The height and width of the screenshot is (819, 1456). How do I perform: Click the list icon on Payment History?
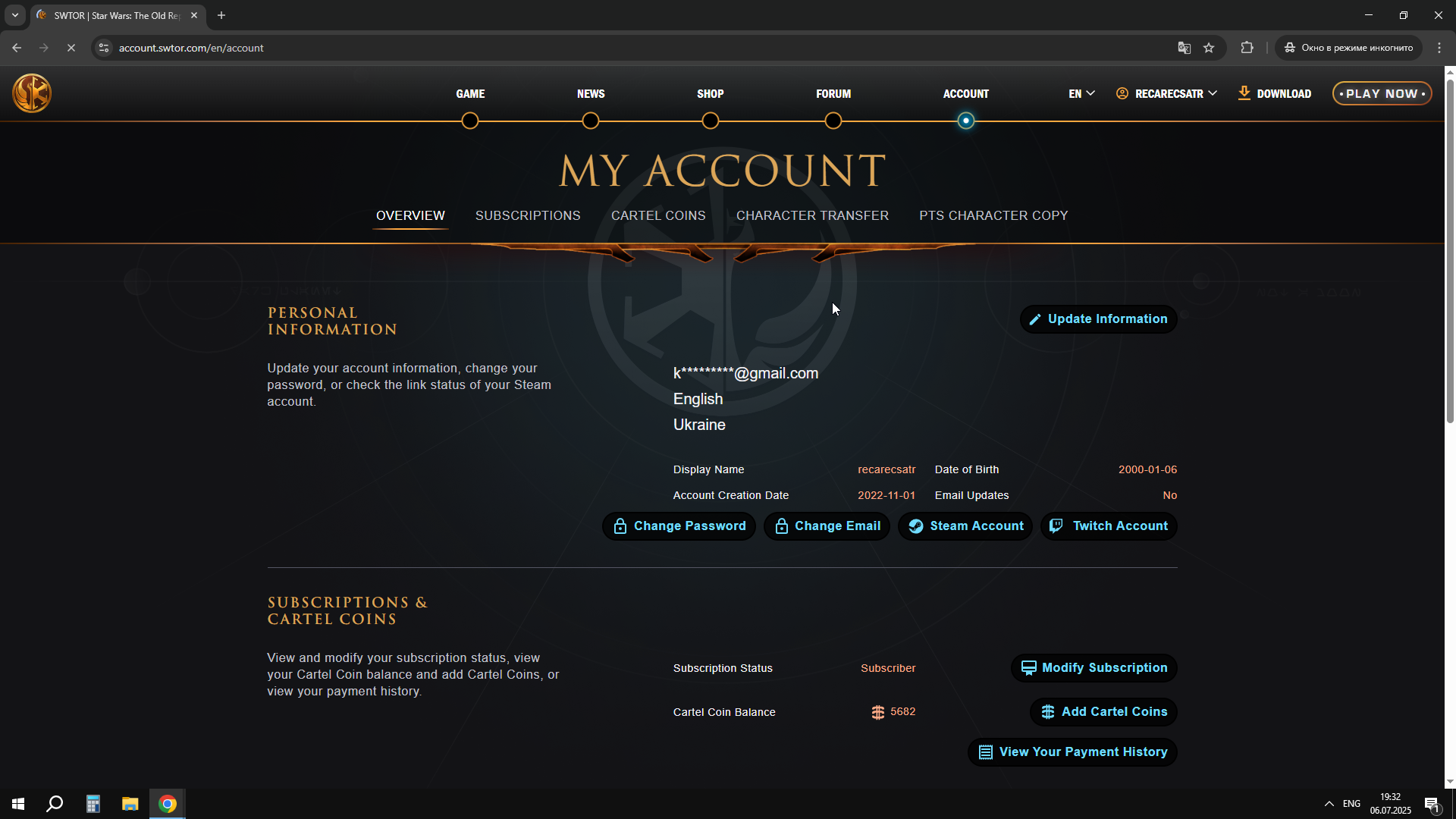pos(985,752)
